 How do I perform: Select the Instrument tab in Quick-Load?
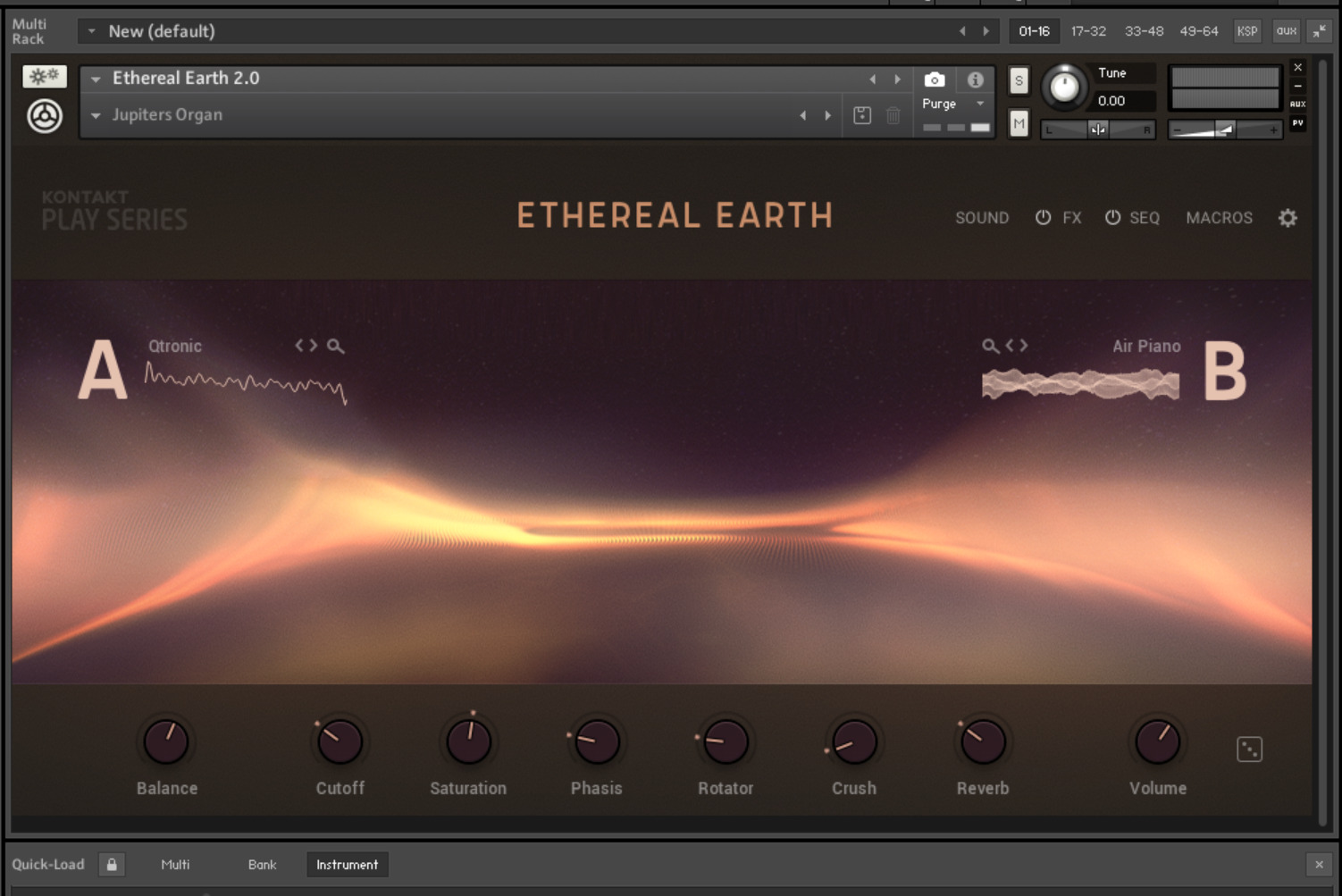click(x=347, y=865)
